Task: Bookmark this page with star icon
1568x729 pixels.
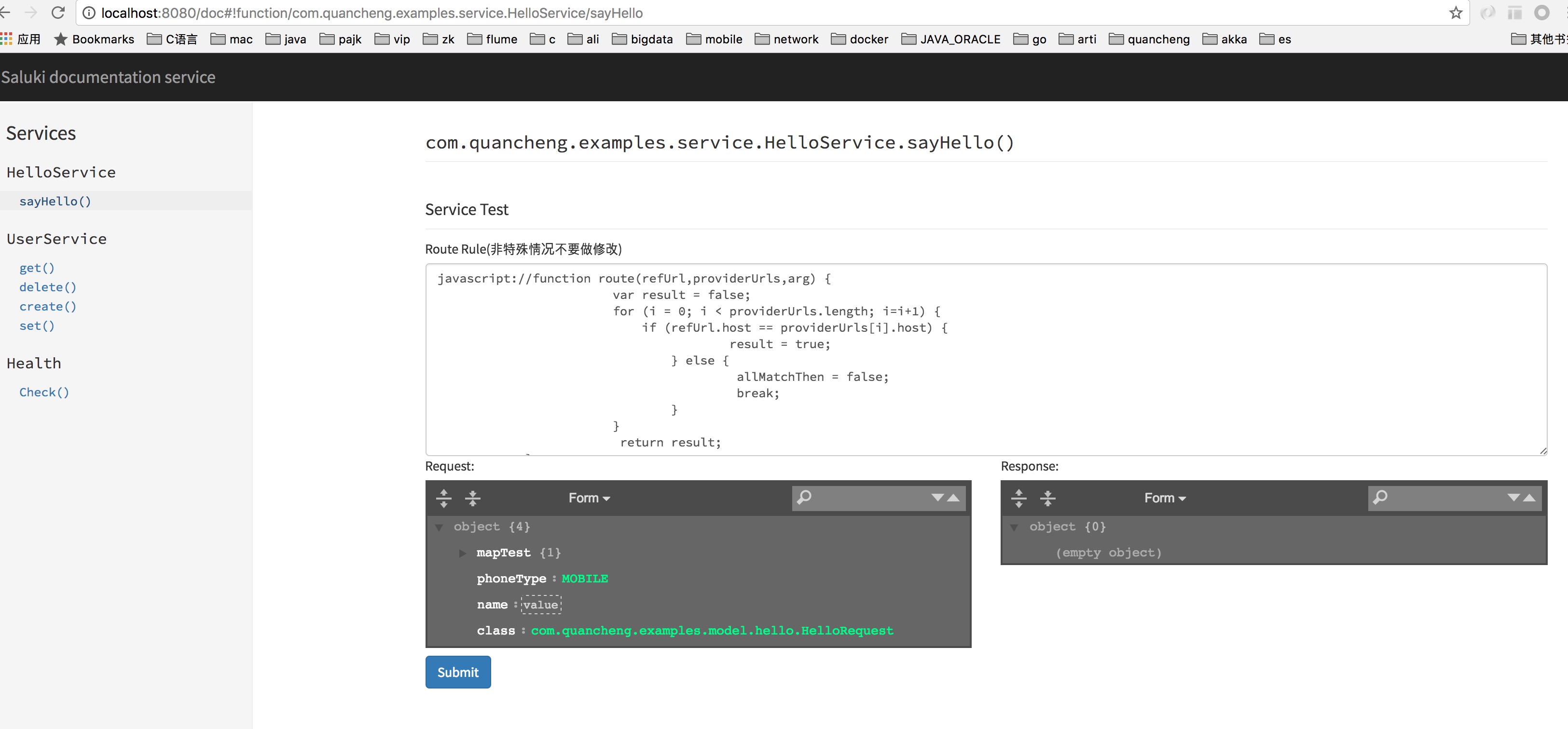Action: click(1456, 13)
